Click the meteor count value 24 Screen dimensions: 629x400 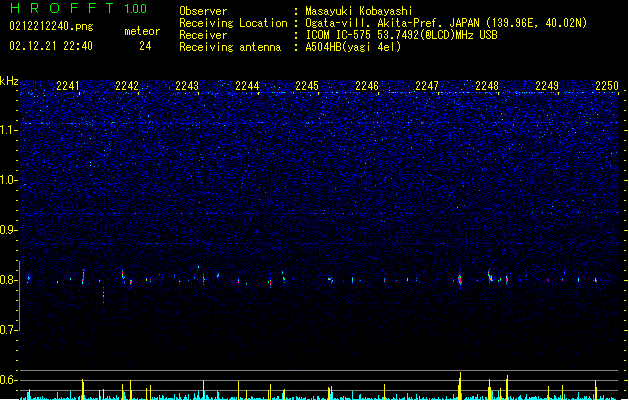click(145, 46)
